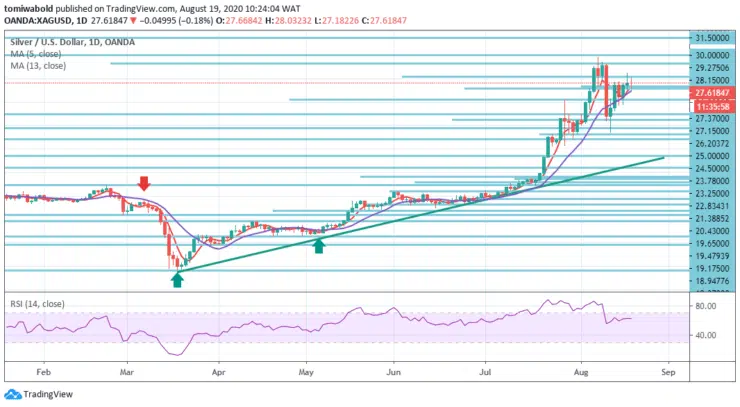740x407 pixels.
Task: Click the 25.00000 price axis label
Action: 710,156
